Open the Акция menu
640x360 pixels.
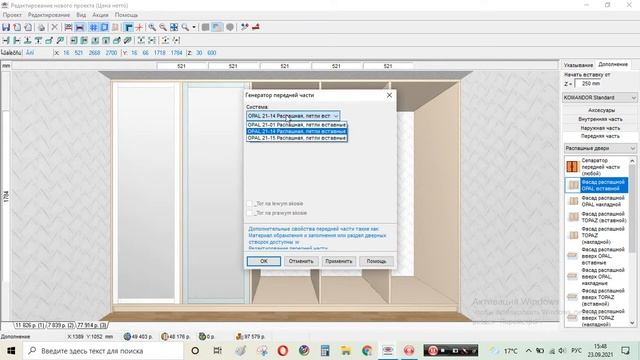coord(100,15)
